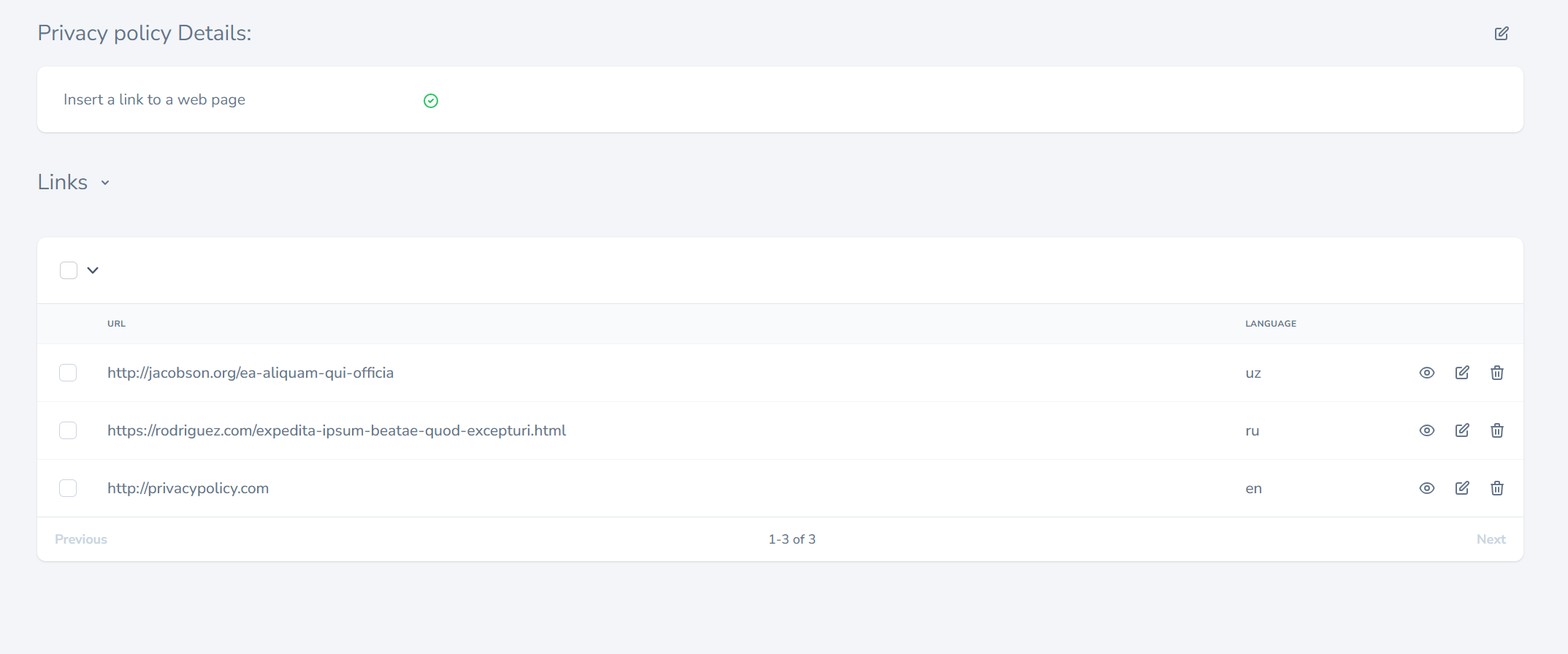This screenshot has width=1568, height=654.
Task: Tick the privacypolicy.com row checkbox
Action: (68, 488)
